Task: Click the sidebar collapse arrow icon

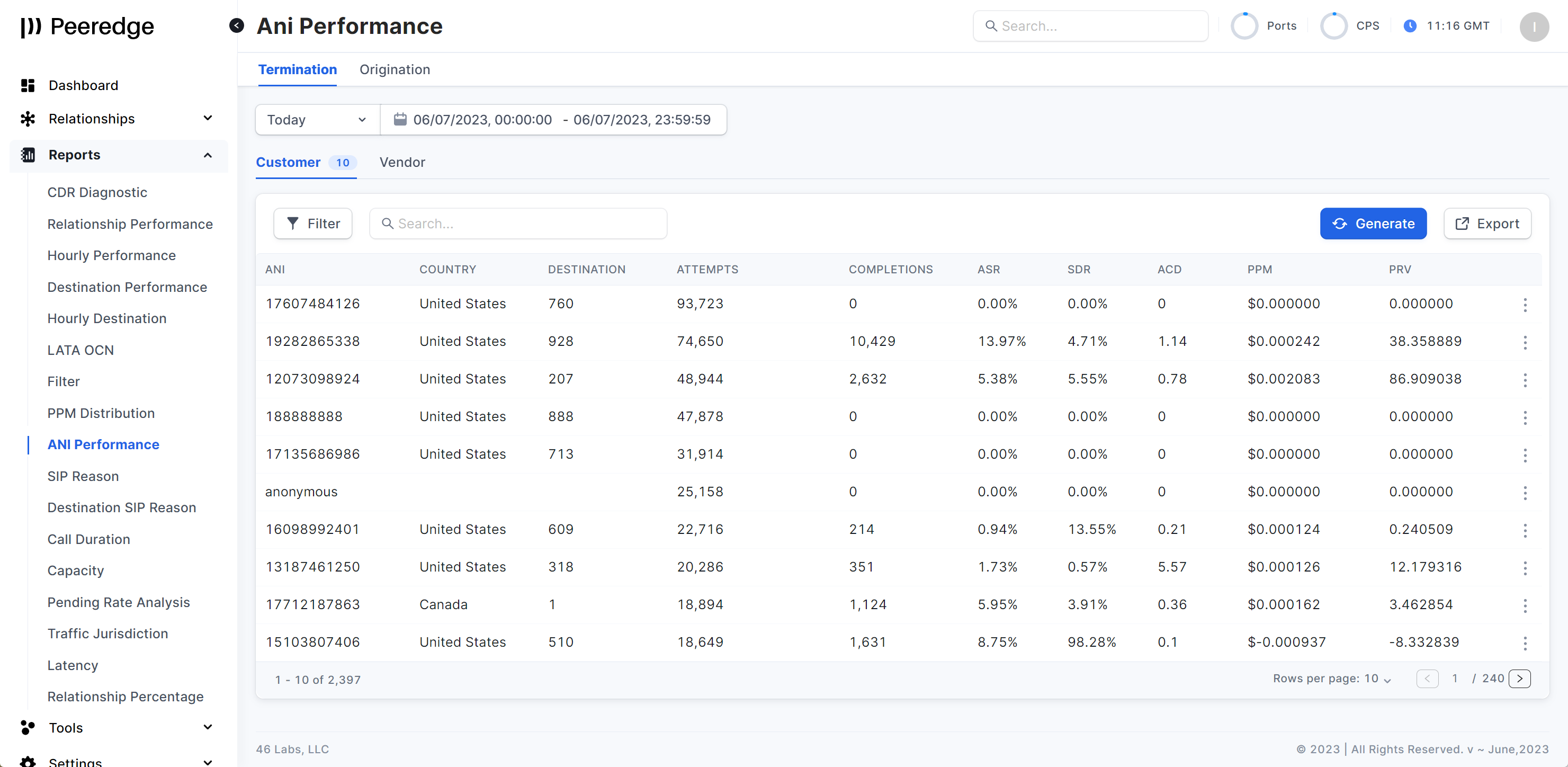Action: (236, 25)
